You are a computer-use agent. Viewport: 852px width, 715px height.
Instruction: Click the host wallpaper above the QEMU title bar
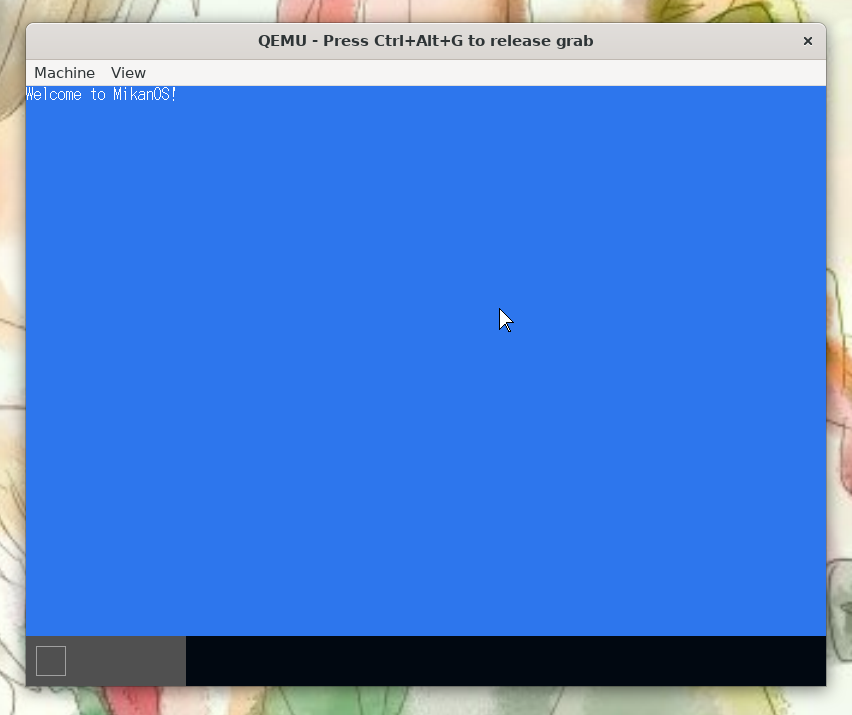(425, 9)
